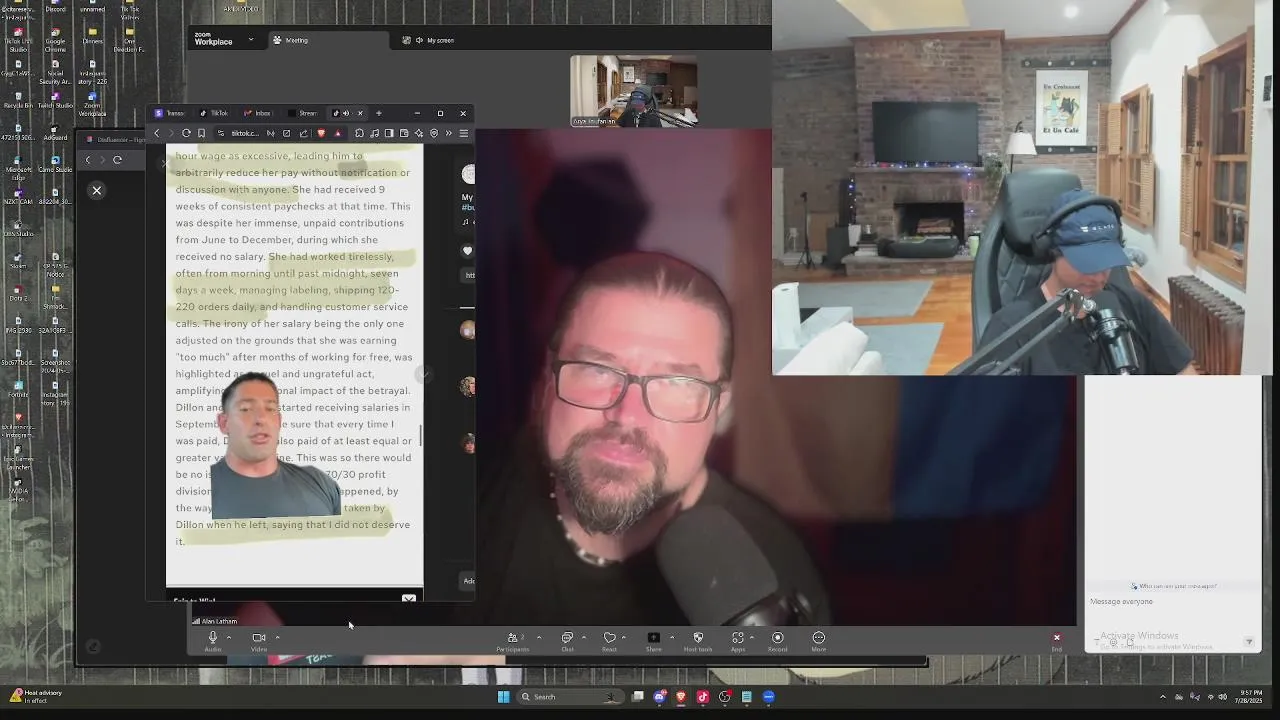Open the OBS Studio desktop shortcut
Viewport: 1280px width, 720px height.
[18, 227]
